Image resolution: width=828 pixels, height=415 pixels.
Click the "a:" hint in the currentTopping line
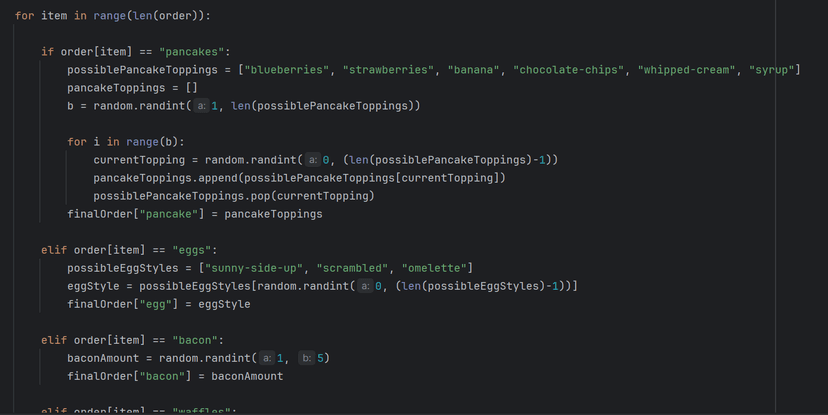[312, 160]
